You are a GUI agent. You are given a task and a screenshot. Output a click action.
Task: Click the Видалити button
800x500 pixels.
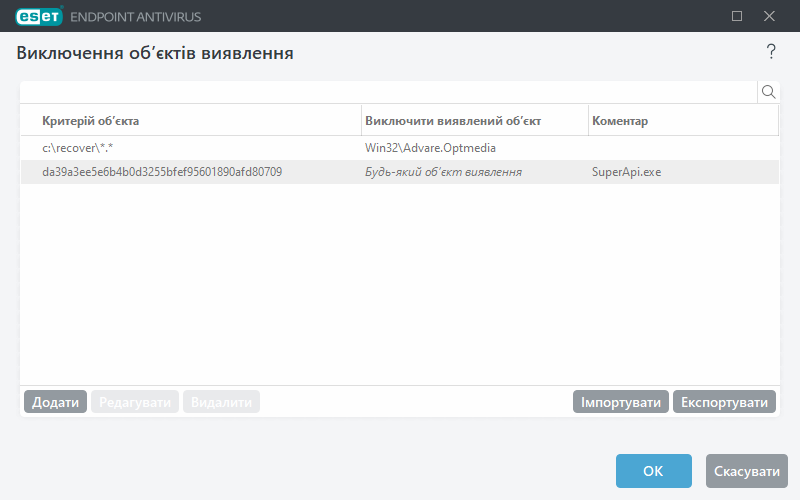pyautogui.click(x=221, y=402)
